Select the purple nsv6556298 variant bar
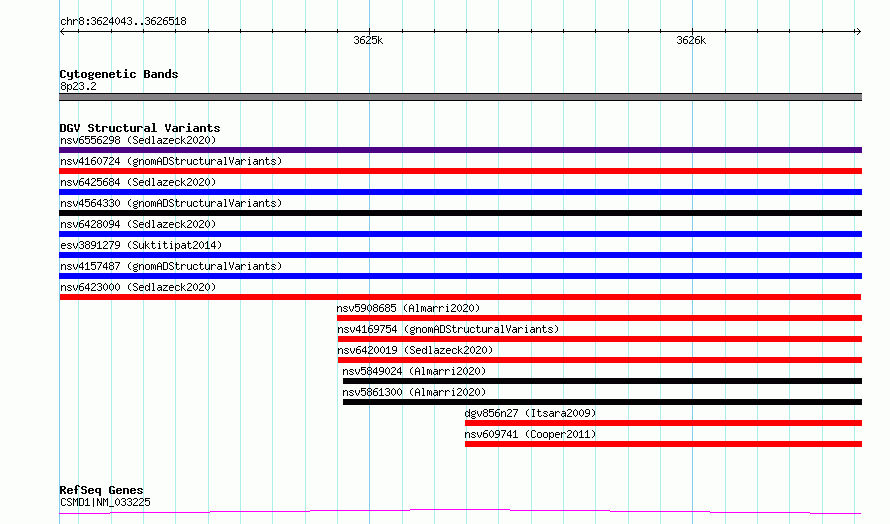This screenshot has width=890, height=524. [460, 150]
